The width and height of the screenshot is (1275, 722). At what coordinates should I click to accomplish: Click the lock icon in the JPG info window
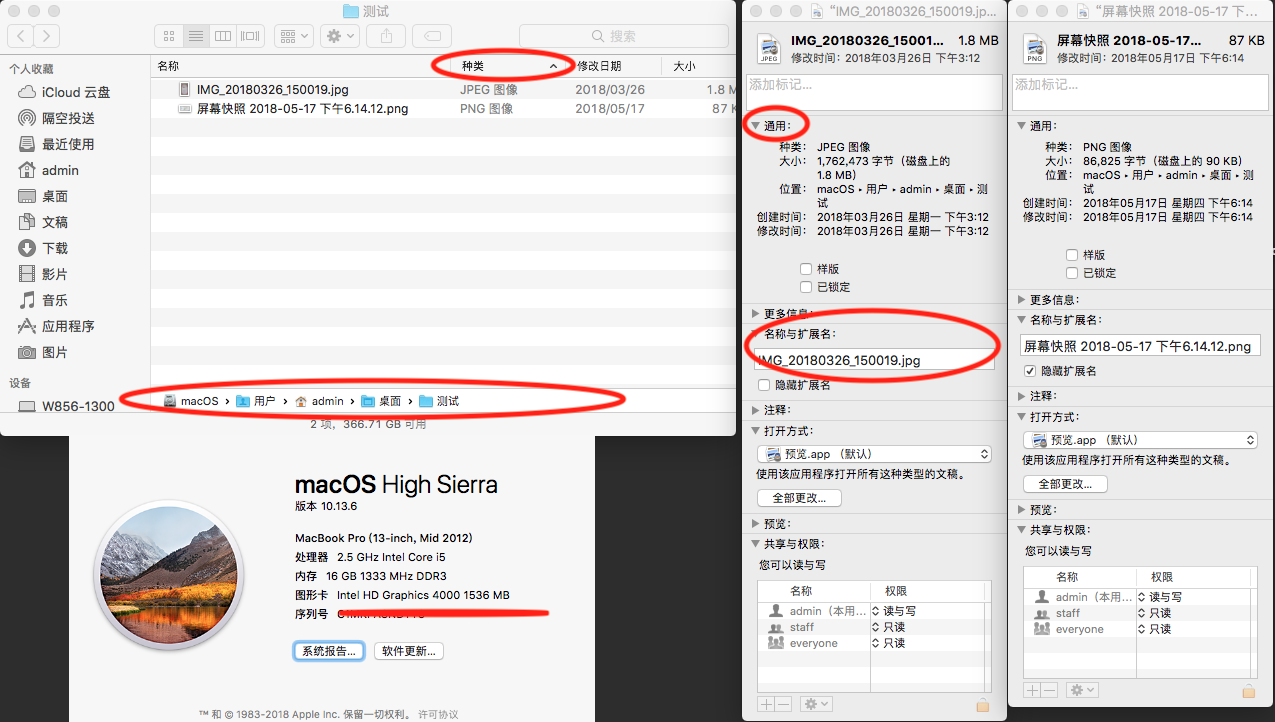point(983,704)
